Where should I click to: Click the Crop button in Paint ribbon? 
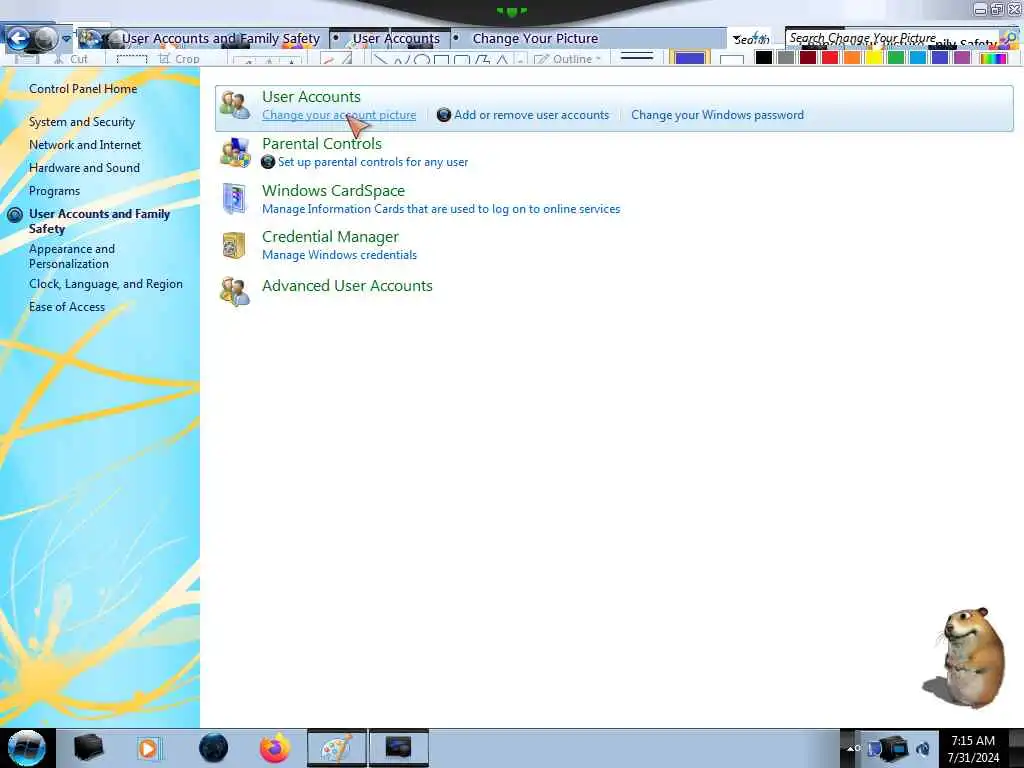pyautogui.click(x=179, y=59)
